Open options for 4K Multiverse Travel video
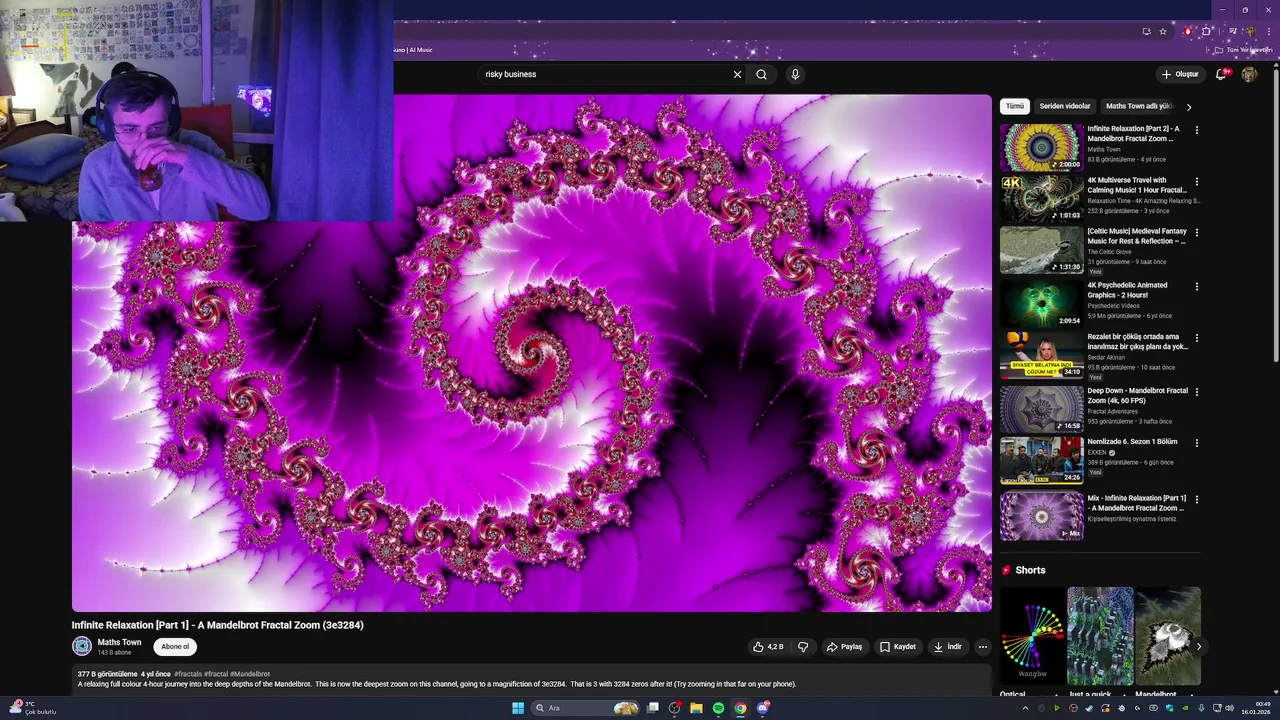 coord(1197,181)
